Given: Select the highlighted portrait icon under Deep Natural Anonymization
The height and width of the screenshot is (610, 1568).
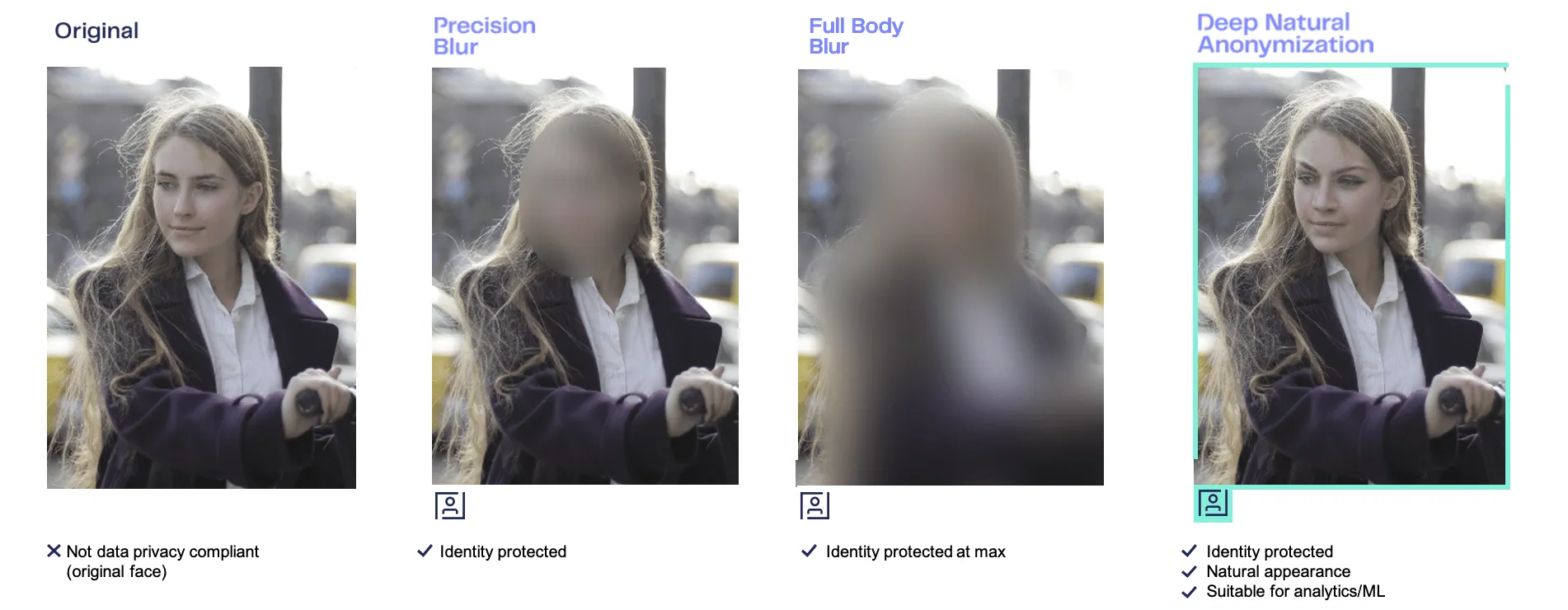Looking at the screenshot, I should click(x=1213, y=503).
